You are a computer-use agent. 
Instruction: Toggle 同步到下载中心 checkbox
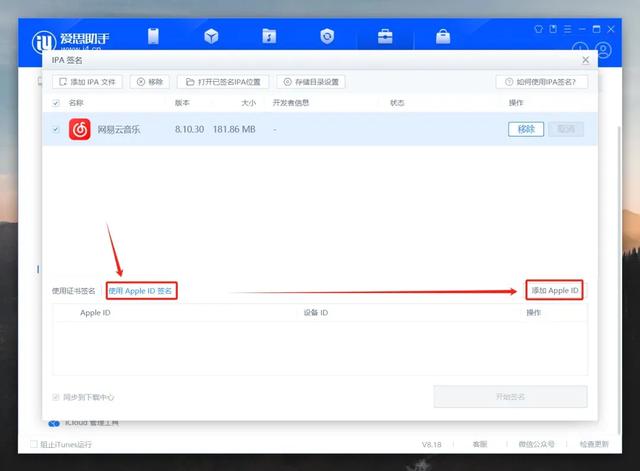pyautogui.click(x=56, y=397)
